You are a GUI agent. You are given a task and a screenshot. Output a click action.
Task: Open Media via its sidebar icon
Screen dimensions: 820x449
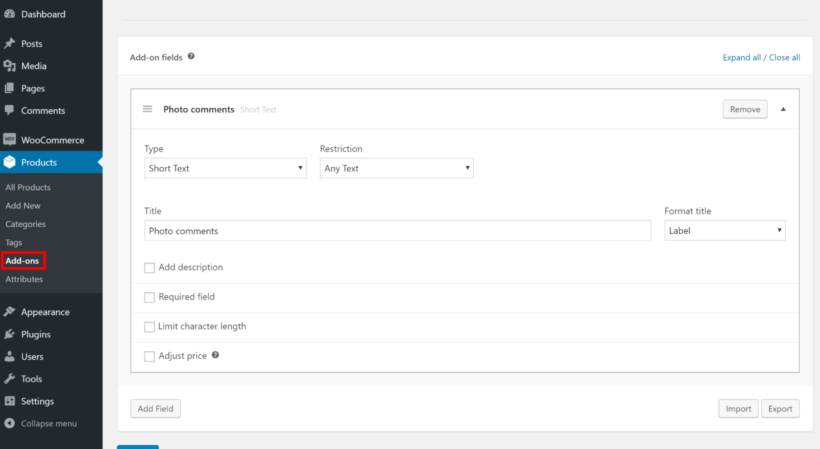[x=10, y=66]
